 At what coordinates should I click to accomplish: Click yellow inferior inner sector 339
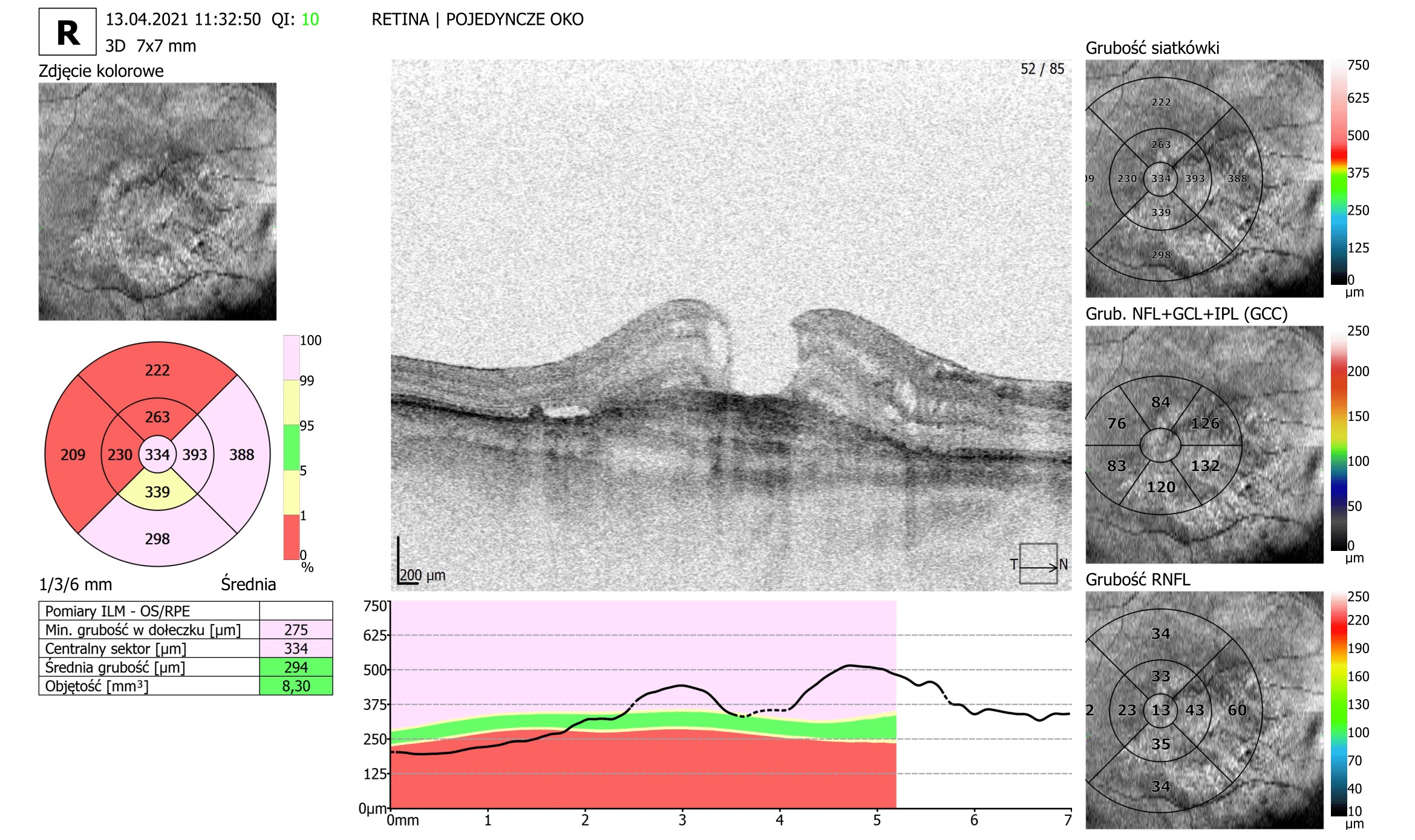click(x=157, y=492)
